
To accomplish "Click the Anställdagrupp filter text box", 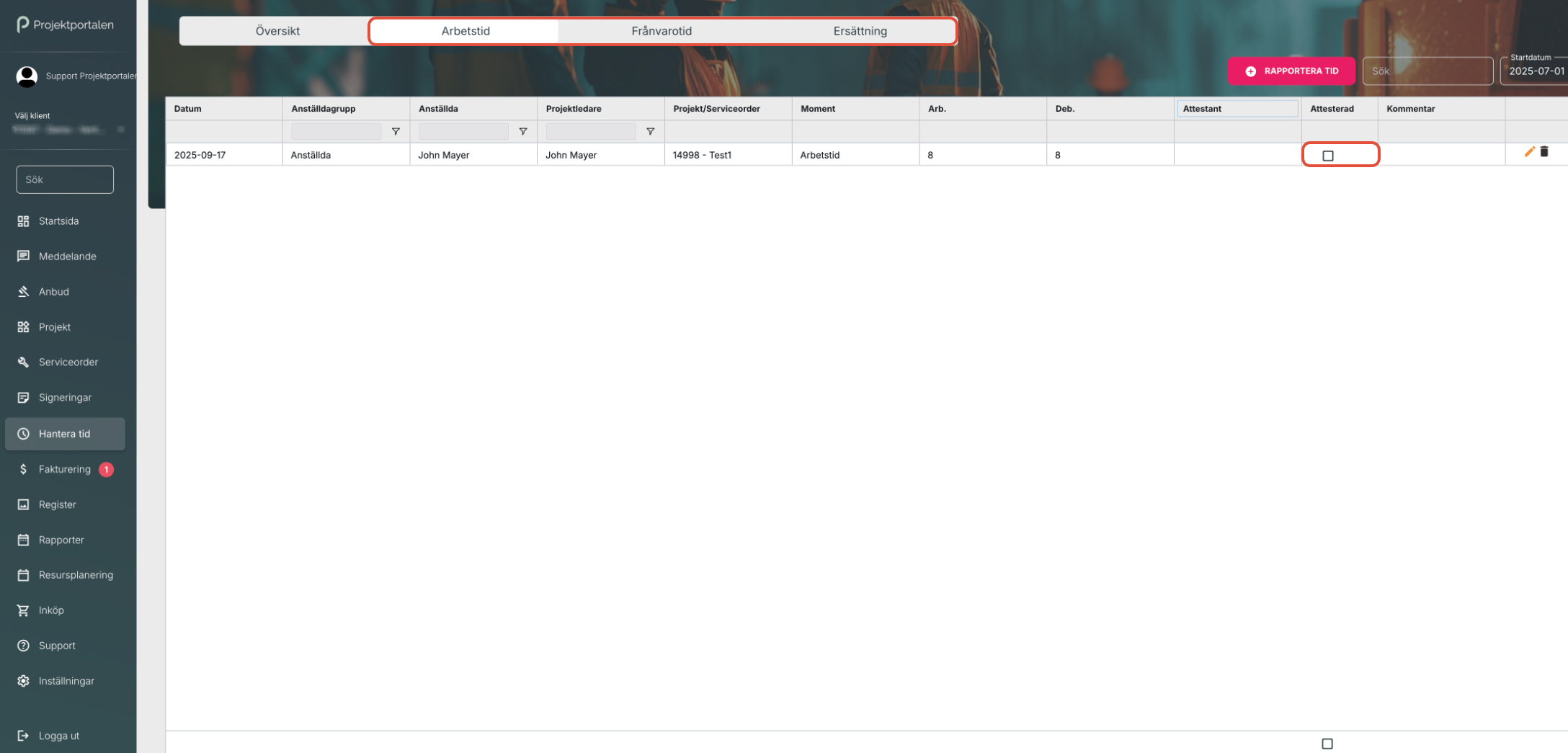I will point(336,132).
